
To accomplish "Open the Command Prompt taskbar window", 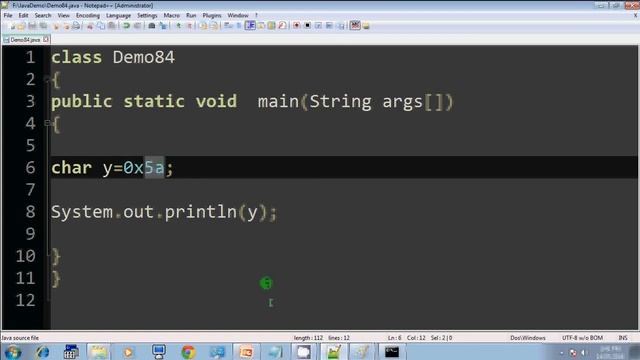I will click(392, 352).
